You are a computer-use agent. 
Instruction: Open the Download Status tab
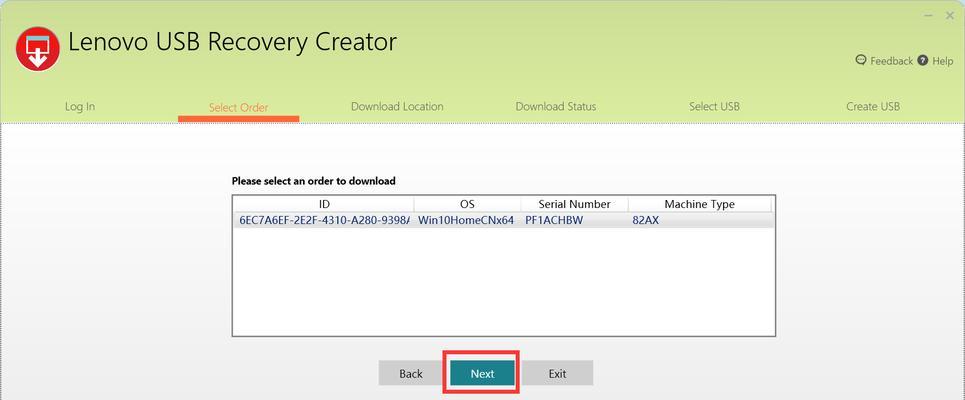(556, 106)
